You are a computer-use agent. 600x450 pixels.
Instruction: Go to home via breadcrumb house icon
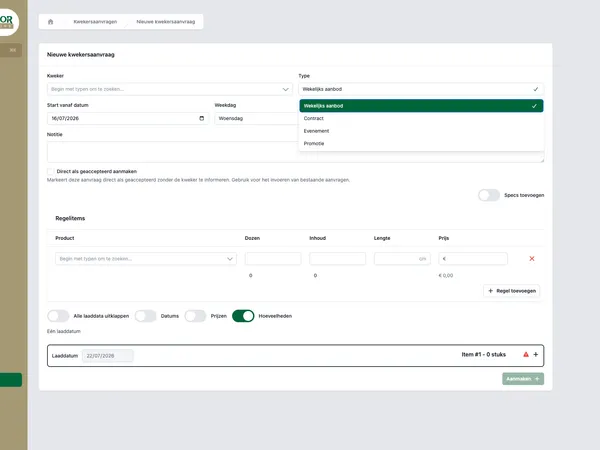click(x=51, y=22)
